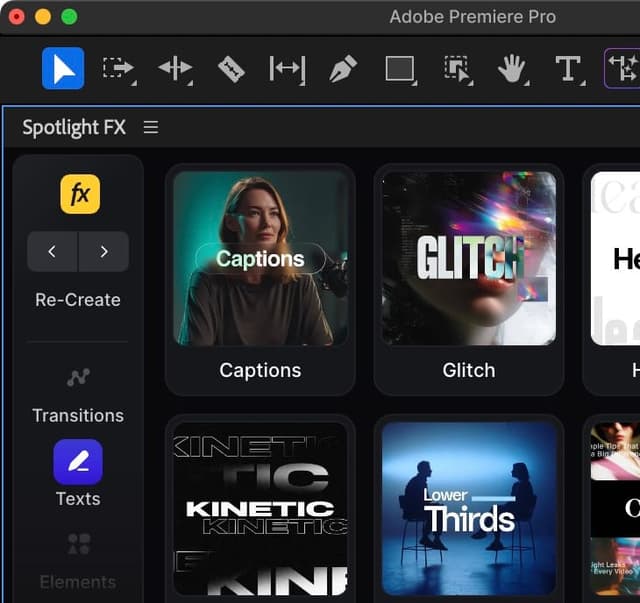The height and width of the screenshot is (603, 640).
Task: Open the Glitch preset thumbnail
Action: (x=468, y=259)
